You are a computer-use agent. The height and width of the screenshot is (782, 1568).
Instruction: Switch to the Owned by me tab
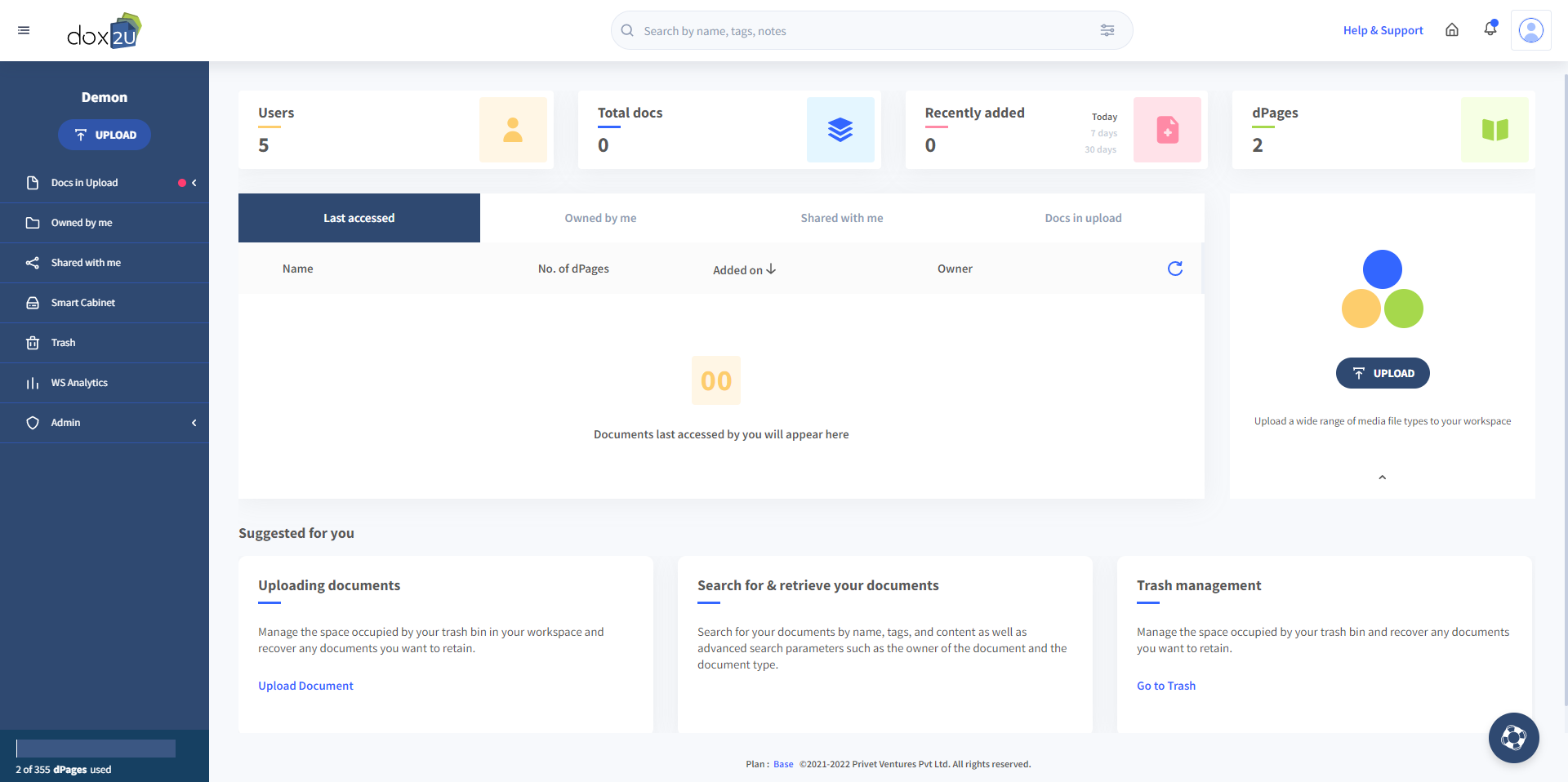tap(600, 218)
